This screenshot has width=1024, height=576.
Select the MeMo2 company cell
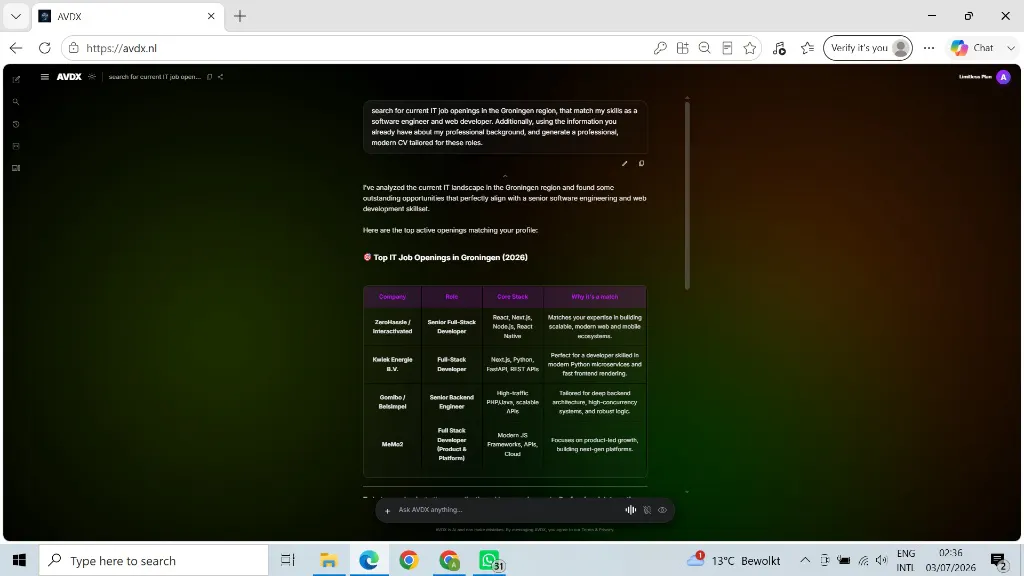392,444
